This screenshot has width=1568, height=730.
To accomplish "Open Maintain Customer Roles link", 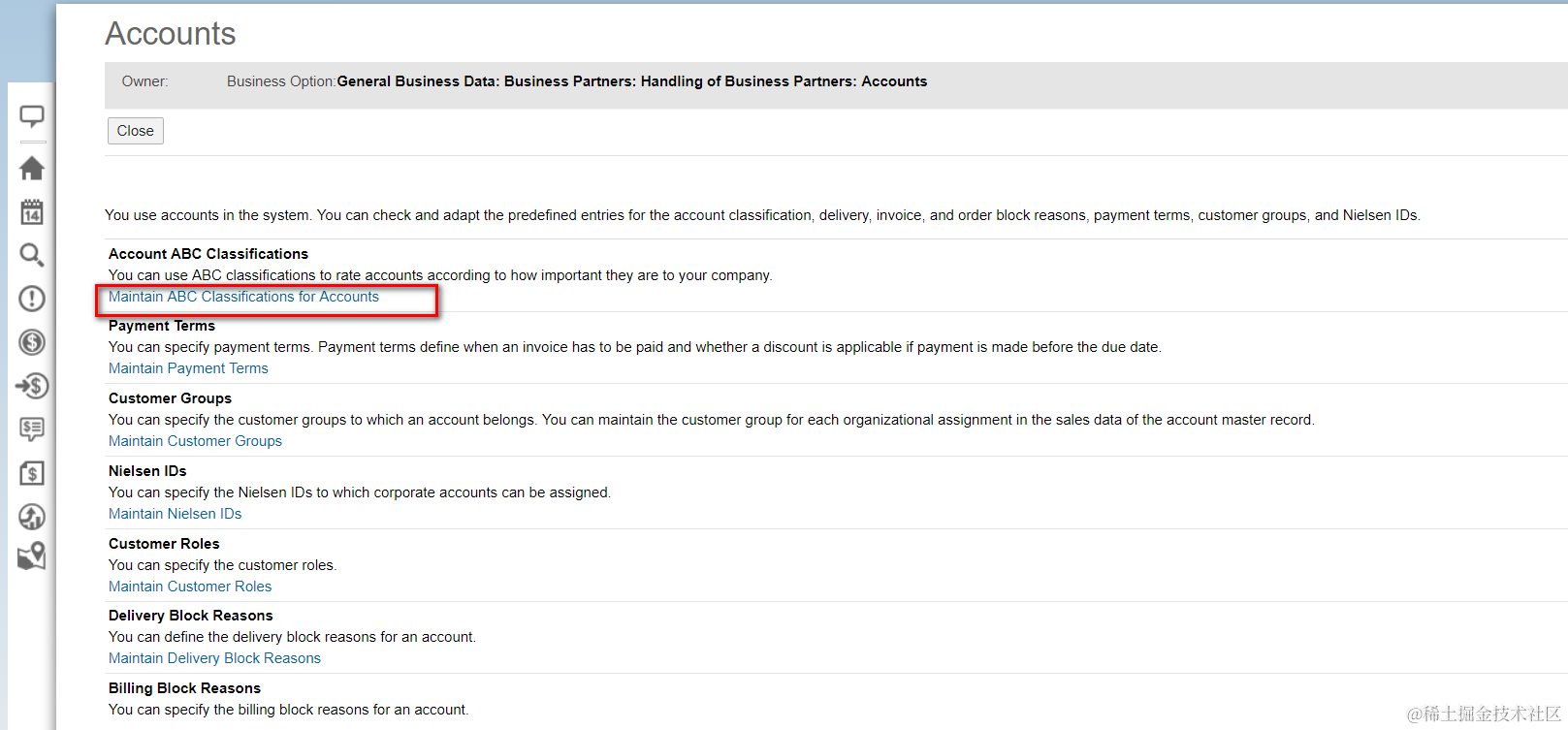I will click(190, 587).
